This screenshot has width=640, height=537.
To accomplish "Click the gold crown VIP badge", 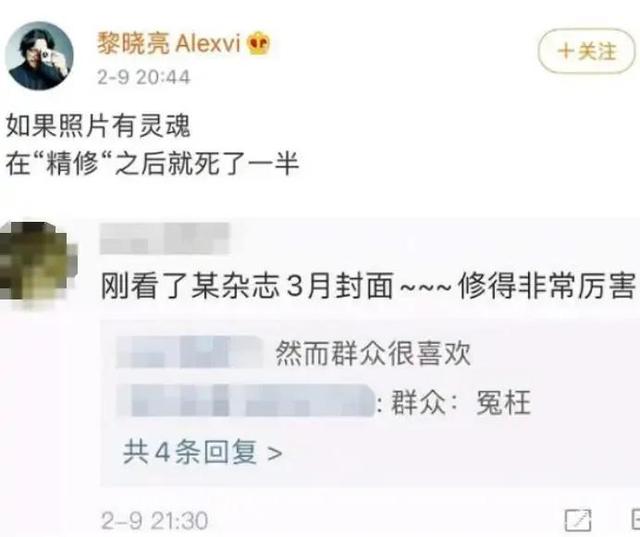I will tap(258, 44).
